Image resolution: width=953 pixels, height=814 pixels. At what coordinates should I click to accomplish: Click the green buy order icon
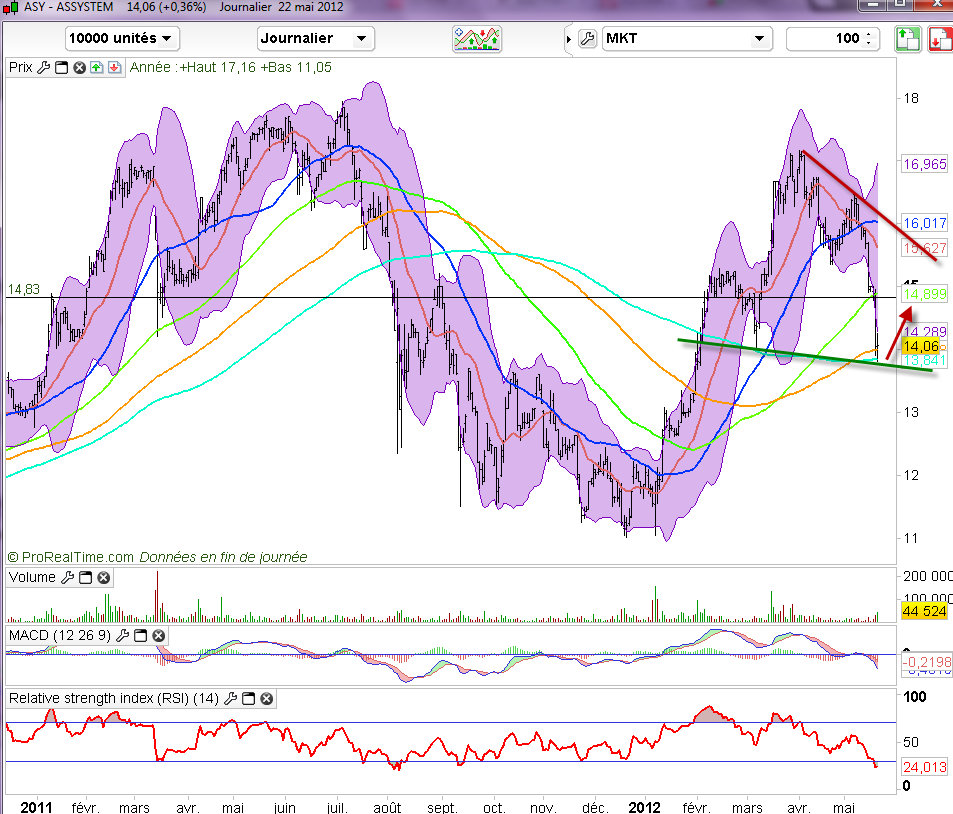pyautogui.click(x=906, y=39)
